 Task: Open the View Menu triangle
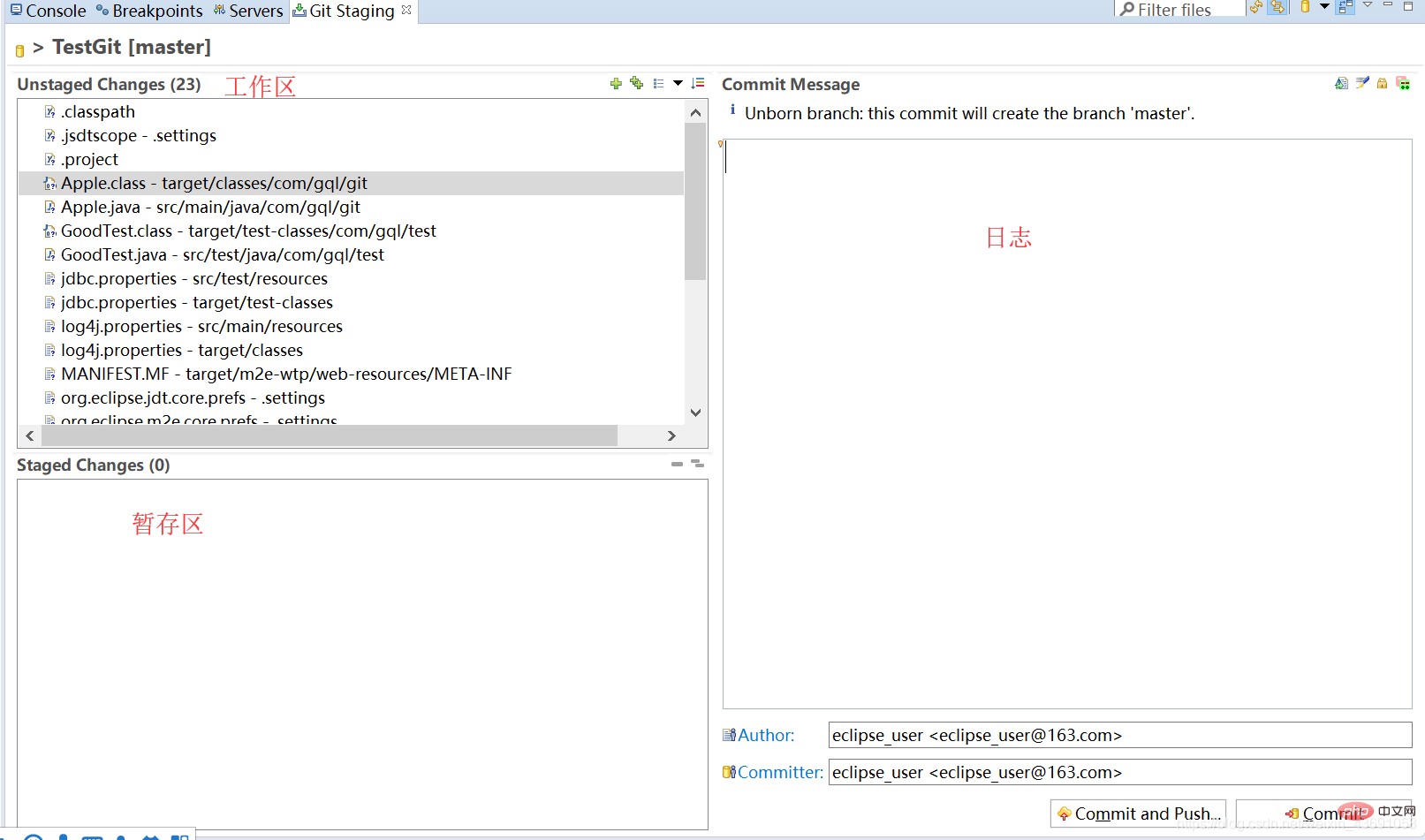tap(1368, 5)
